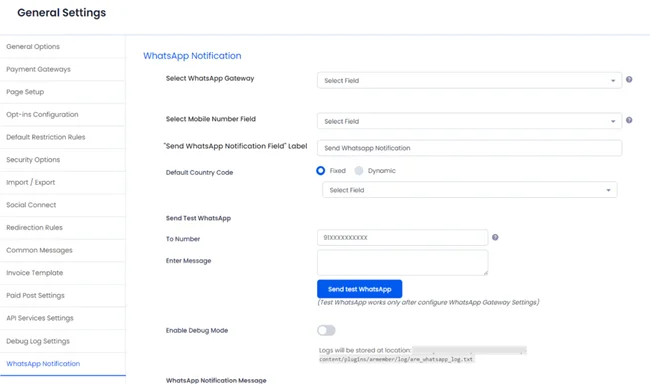Go to Page Setup tab

(62, 92)
